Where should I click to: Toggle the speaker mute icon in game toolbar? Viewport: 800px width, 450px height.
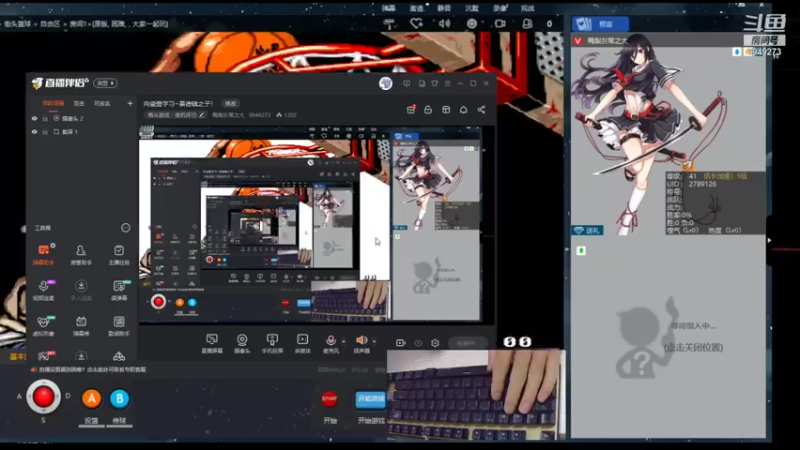(x=444, y=23)
